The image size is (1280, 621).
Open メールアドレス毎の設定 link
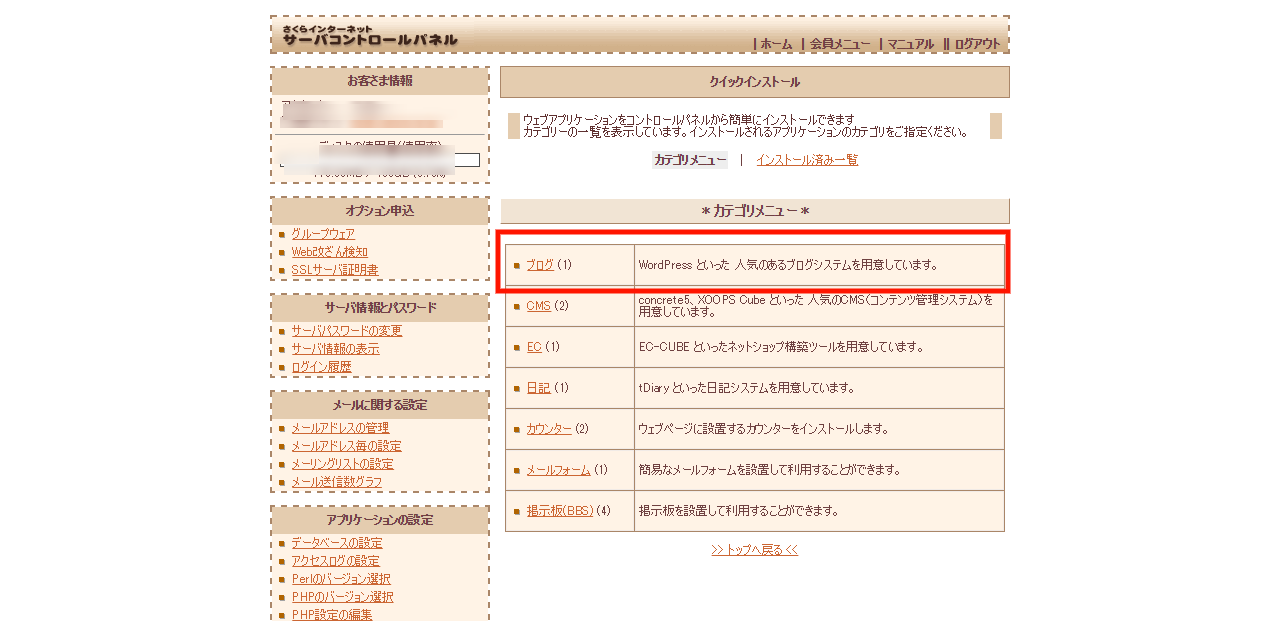pos(346,446)
